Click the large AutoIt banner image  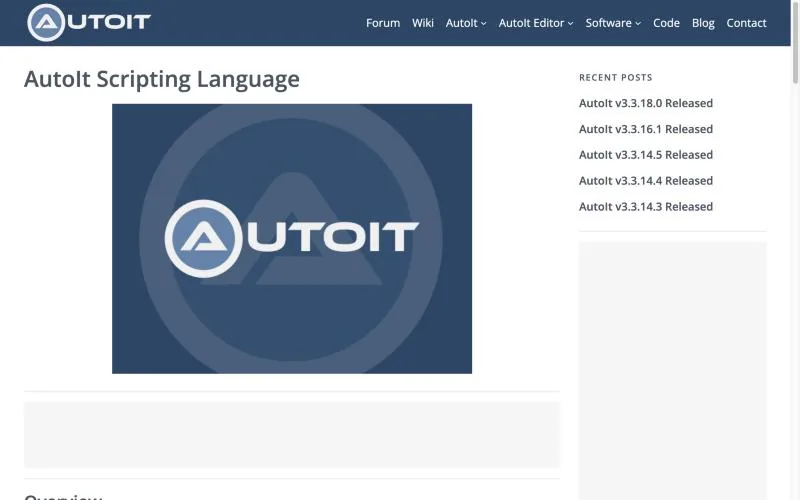(292, 239)
